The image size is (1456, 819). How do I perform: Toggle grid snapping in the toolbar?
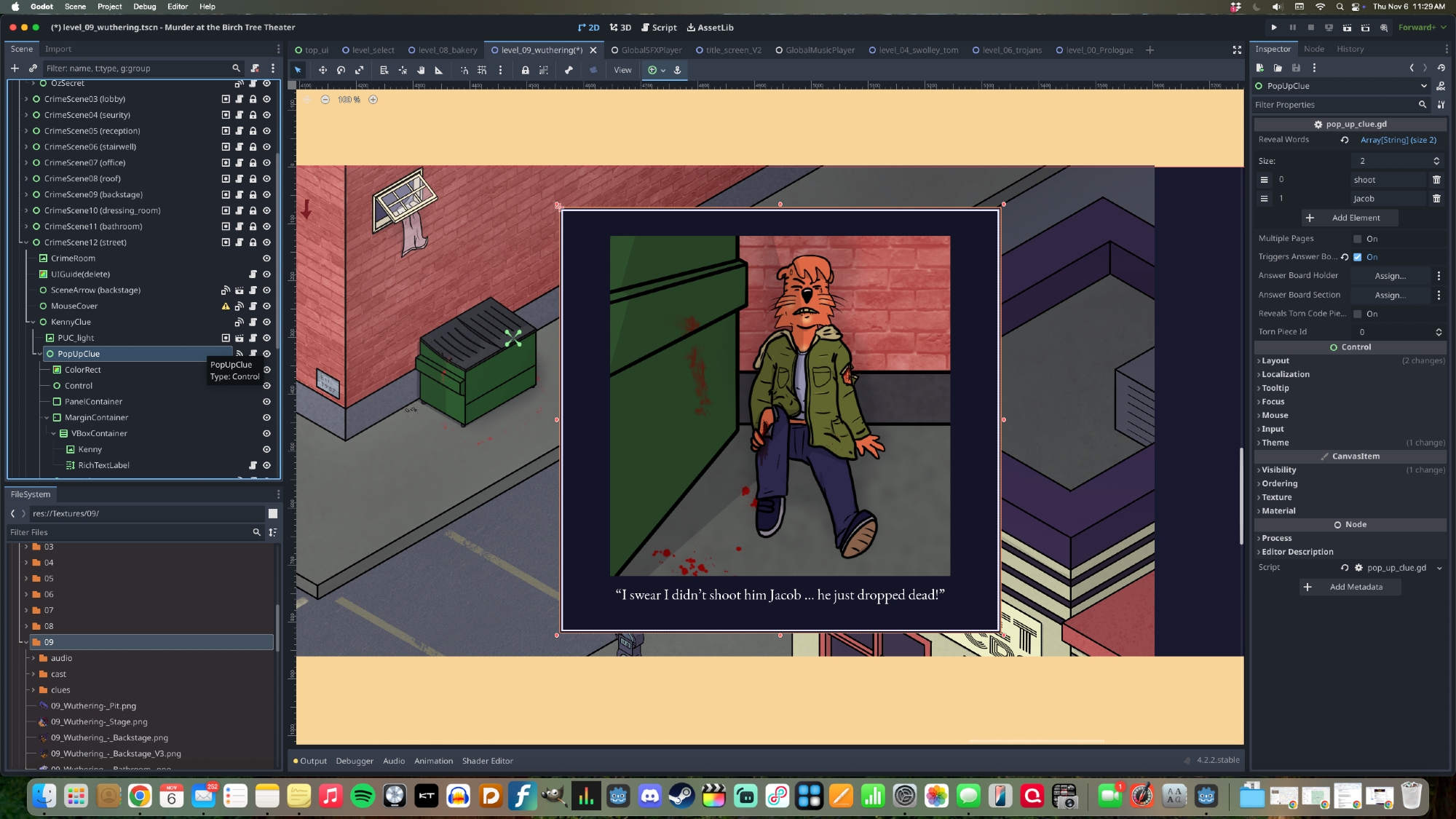point(482,70)
